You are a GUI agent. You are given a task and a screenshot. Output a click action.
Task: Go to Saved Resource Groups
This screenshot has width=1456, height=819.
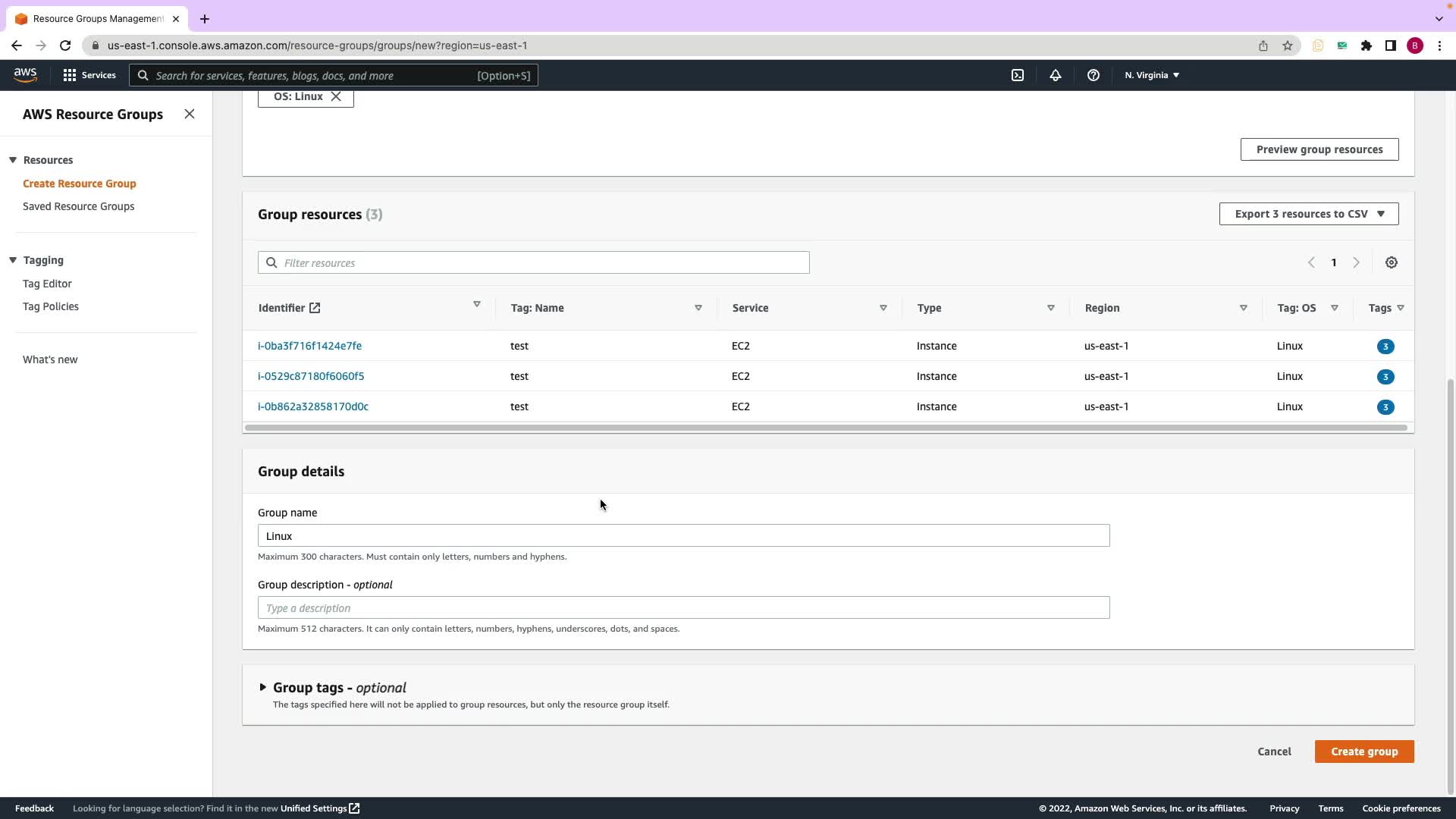(78, 206)
